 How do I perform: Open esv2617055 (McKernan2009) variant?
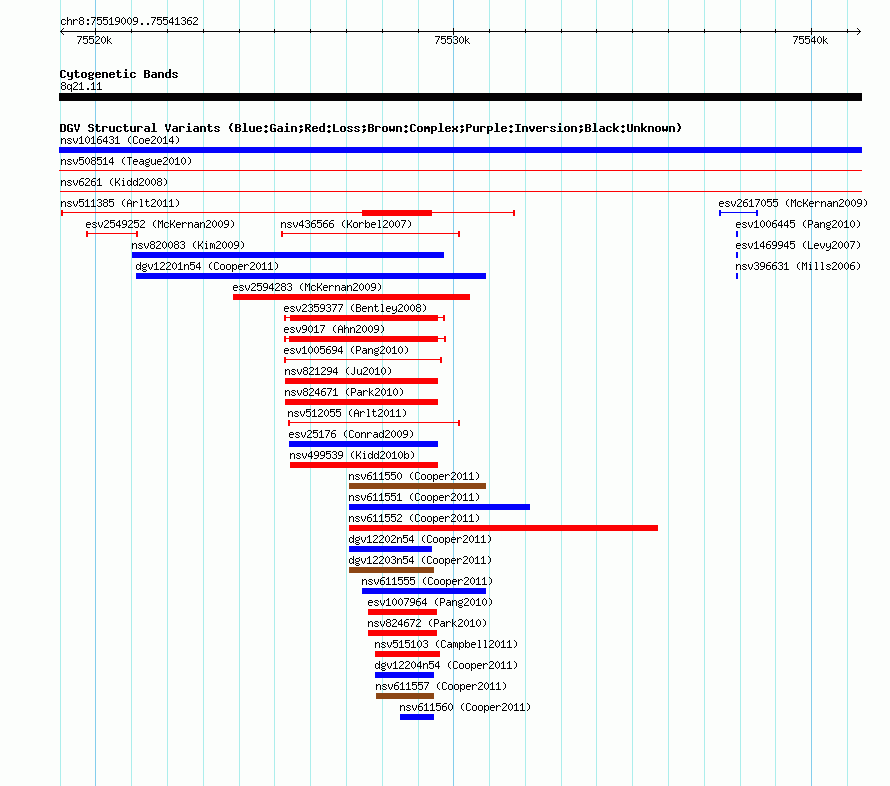[793, 203]
